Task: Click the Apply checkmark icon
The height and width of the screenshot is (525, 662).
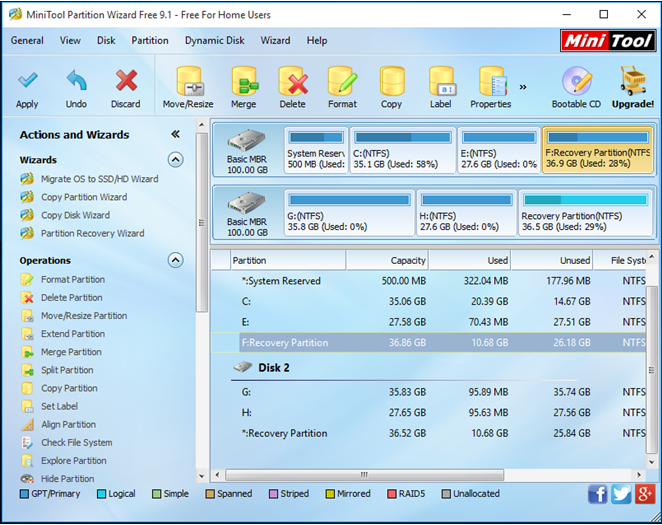Action: [x=27, y=80]
